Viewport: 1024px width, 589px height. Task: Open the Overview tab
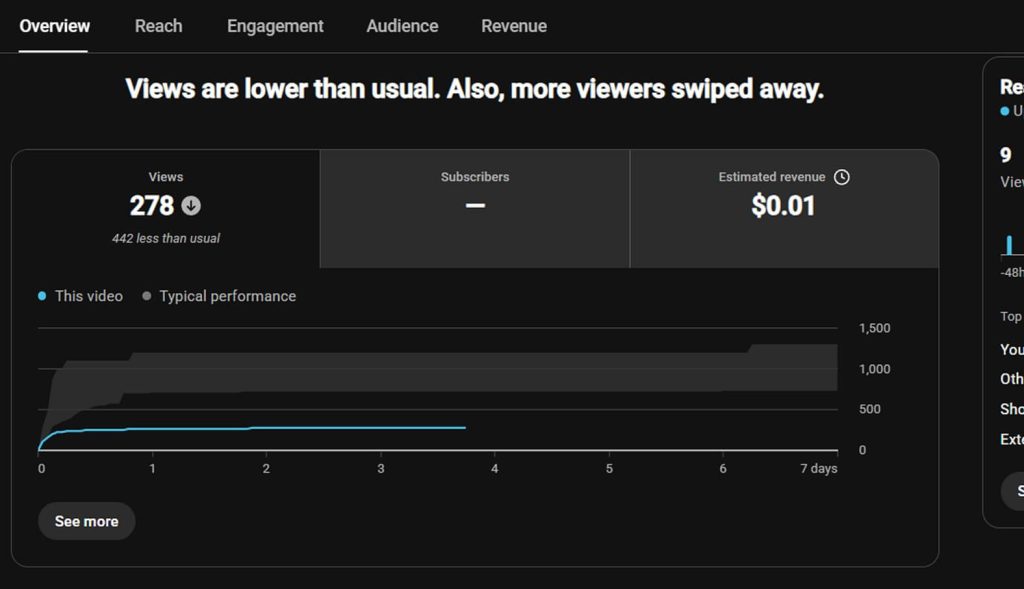coord(54,26)
